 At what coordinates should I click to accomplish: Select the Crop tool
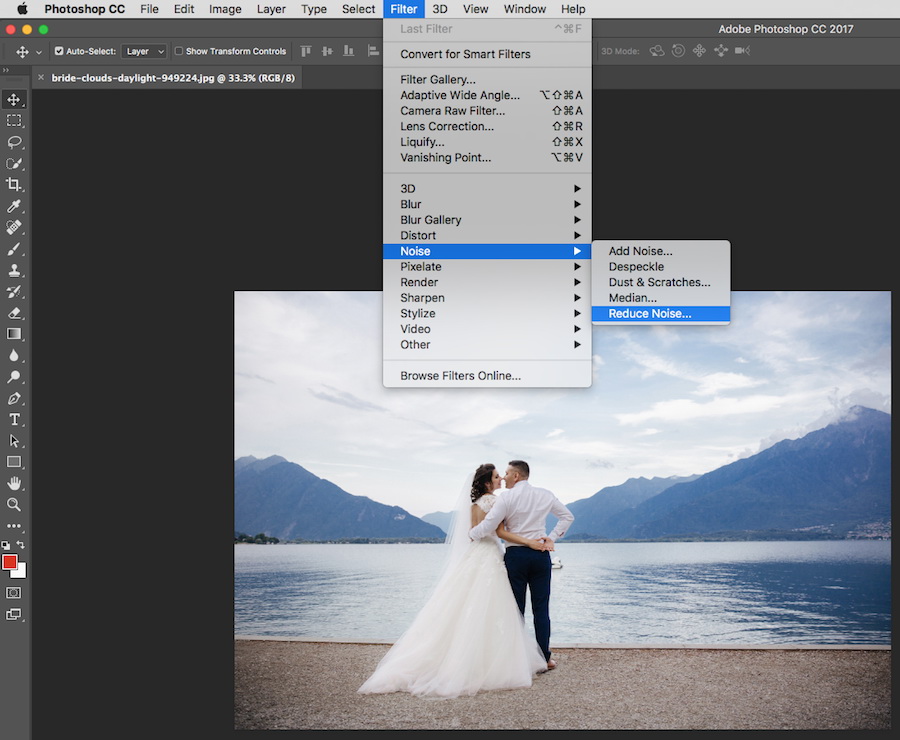[x=14, y=184]
